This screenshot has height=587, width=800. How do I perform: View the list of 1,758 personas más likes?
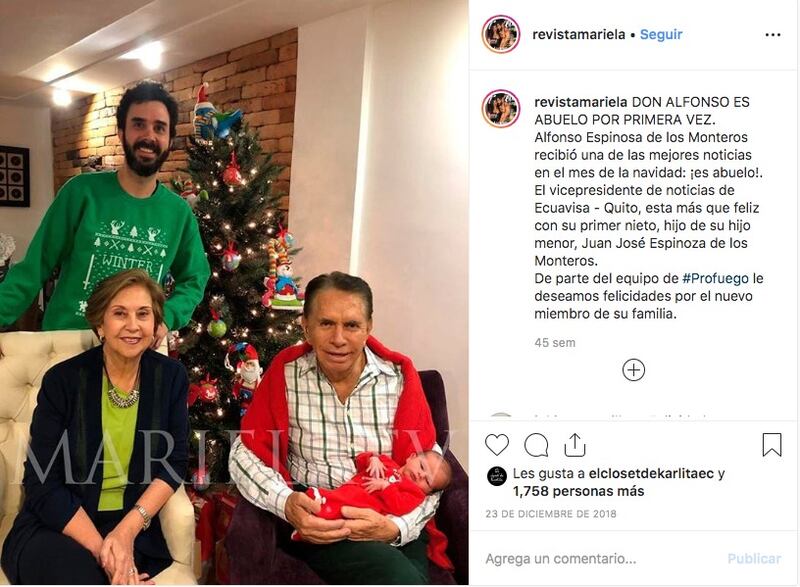point(579,491)
